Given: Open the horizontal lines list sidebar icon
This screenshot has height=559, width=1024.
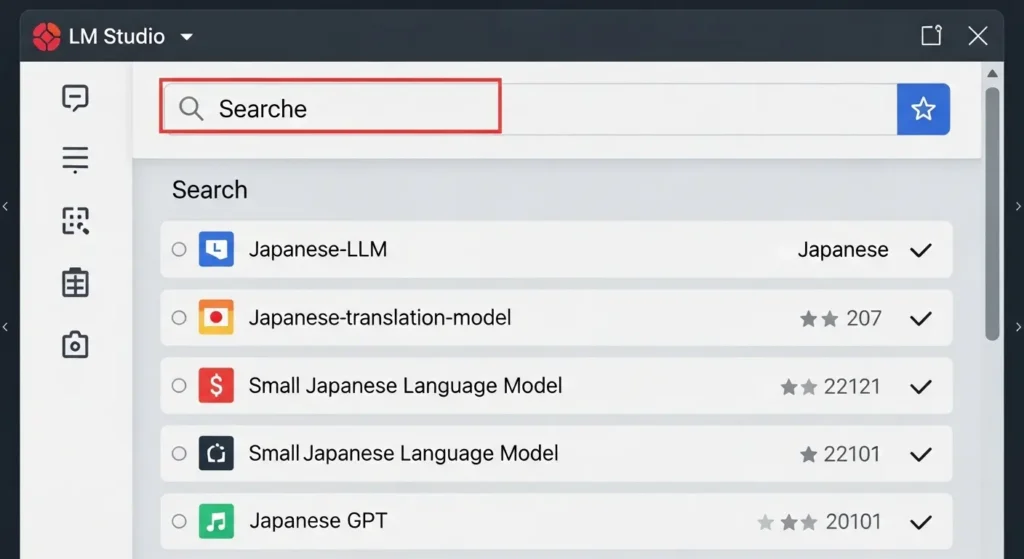Looking at the screenshot, I should click(75, 159).
